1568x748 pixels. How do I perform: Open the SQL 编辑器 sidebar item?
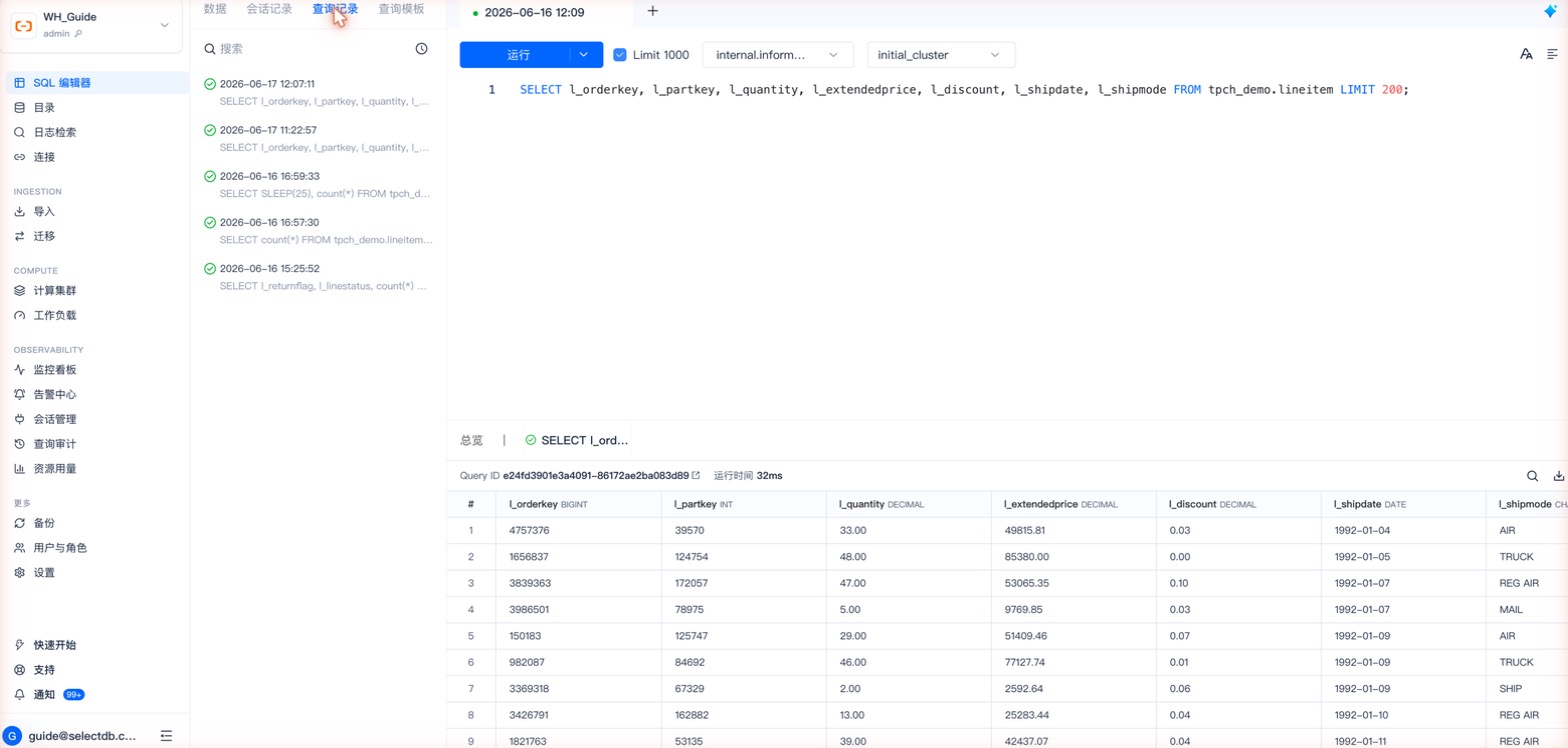95,83
